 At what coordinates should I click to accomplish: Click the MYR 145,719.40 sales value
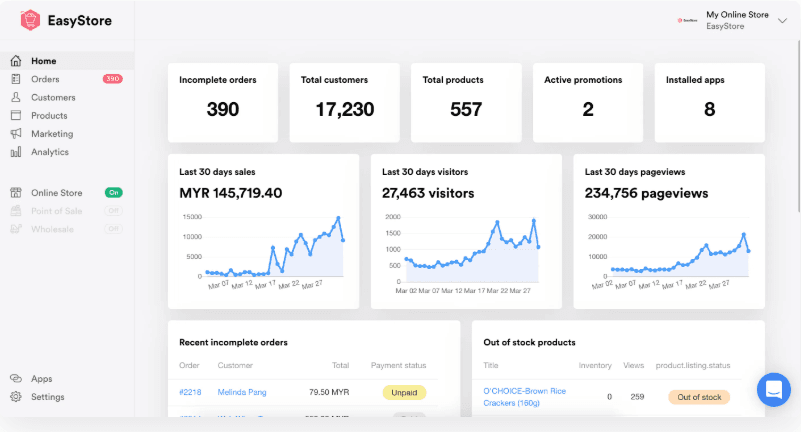click(230, 193)
